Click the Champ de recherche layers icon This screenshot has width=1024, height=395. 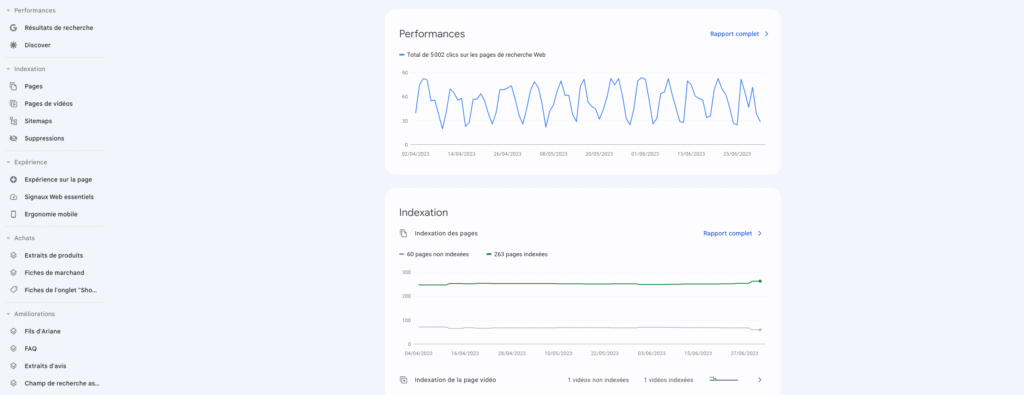coord(13,383)
